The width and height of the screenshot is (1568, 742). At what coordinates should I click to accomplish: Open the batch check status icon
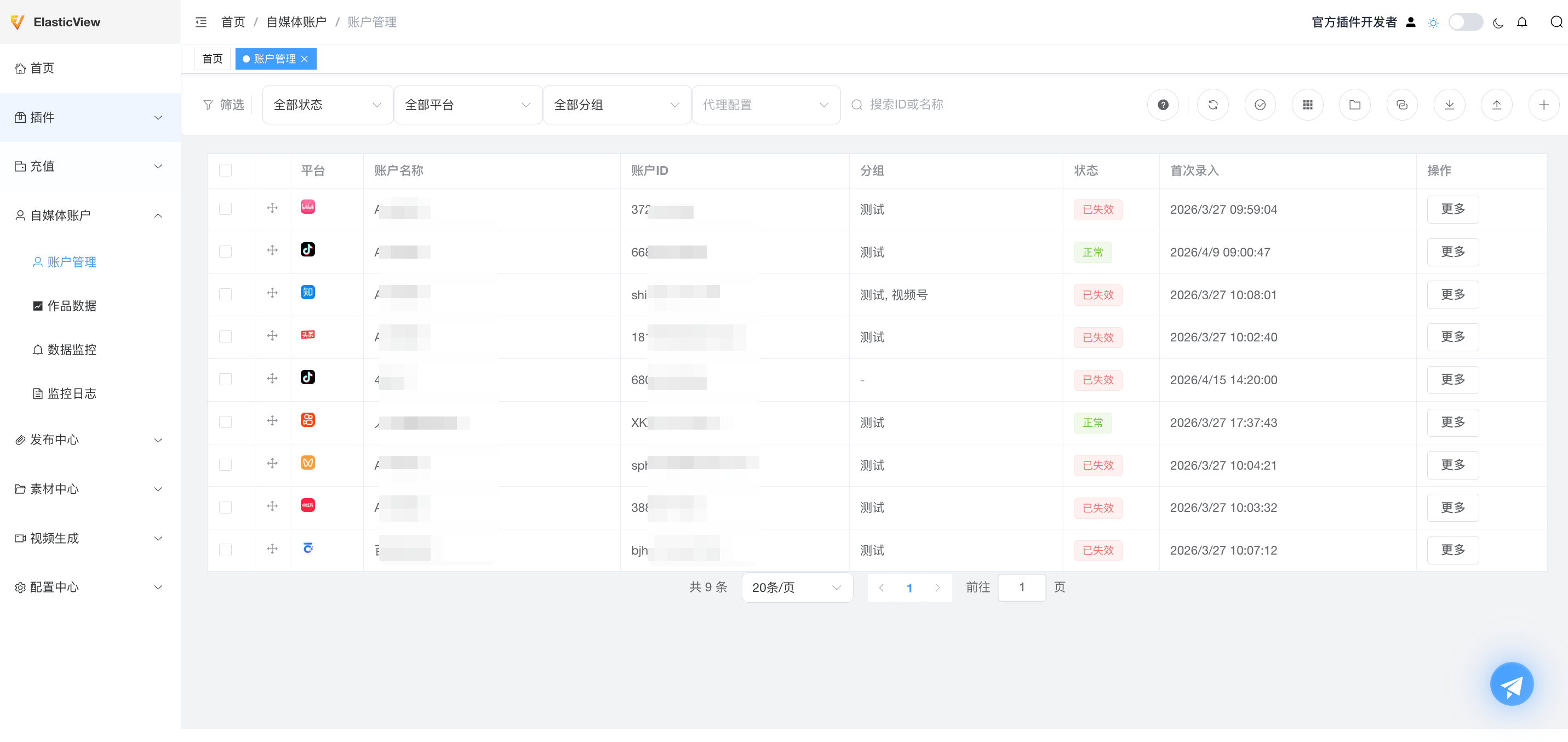point(1260,104)
